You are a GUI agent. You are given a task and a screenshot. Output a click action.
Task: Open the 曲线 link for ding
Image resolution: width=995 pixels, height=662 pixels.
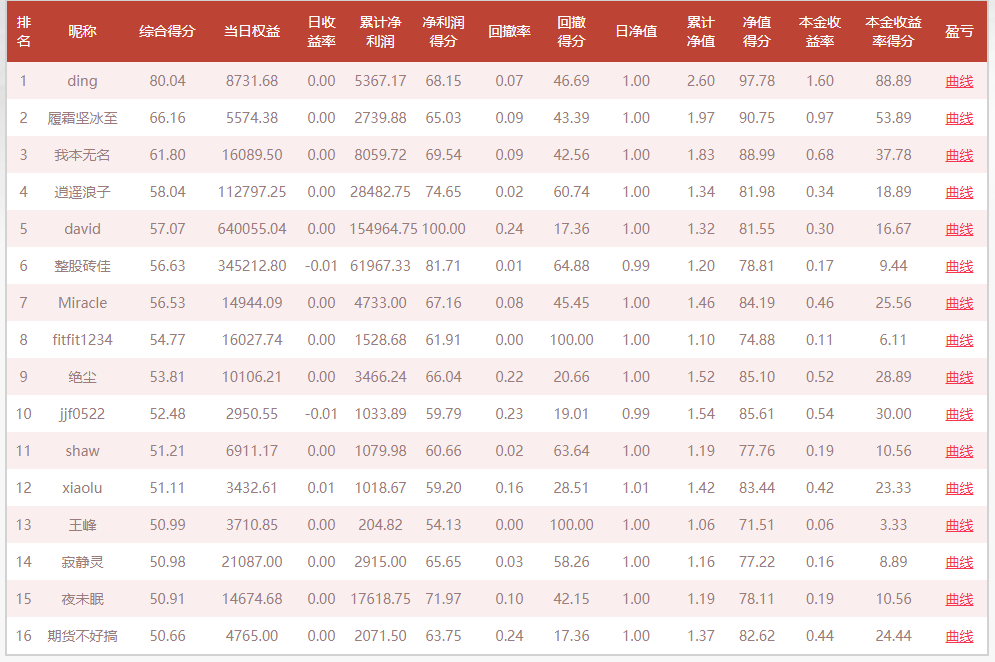coord(959,81)
